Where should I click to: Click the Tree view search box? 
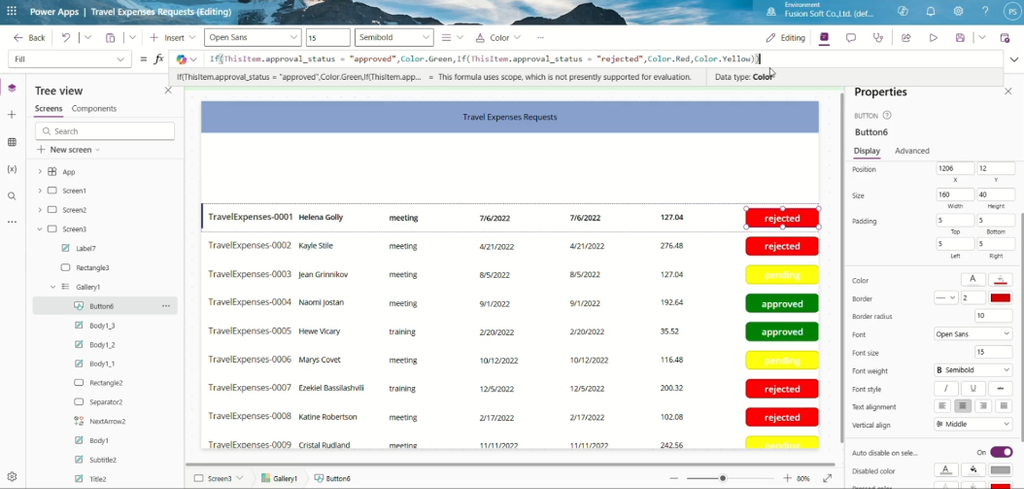(105, 131)
